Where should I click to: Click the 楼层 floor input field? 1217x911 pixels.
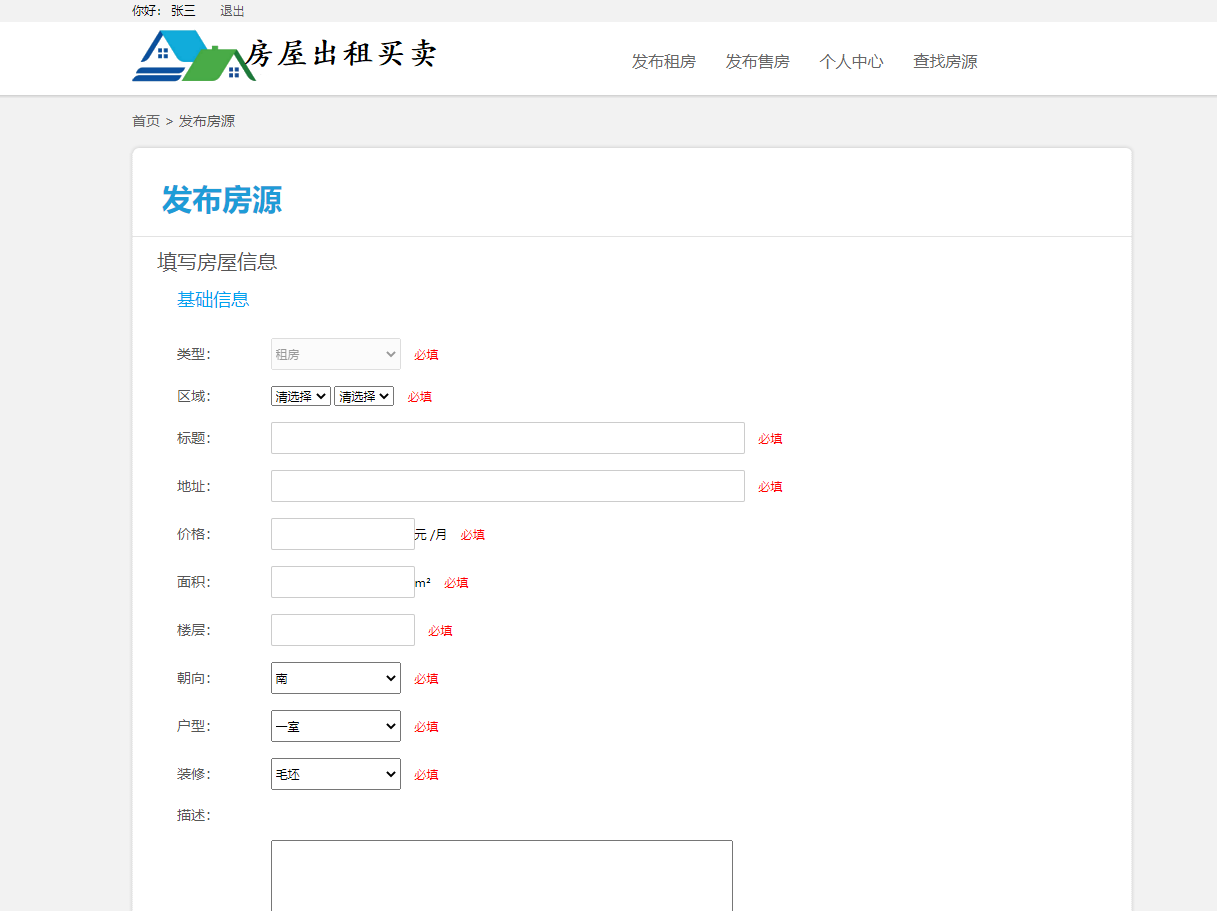342,629
